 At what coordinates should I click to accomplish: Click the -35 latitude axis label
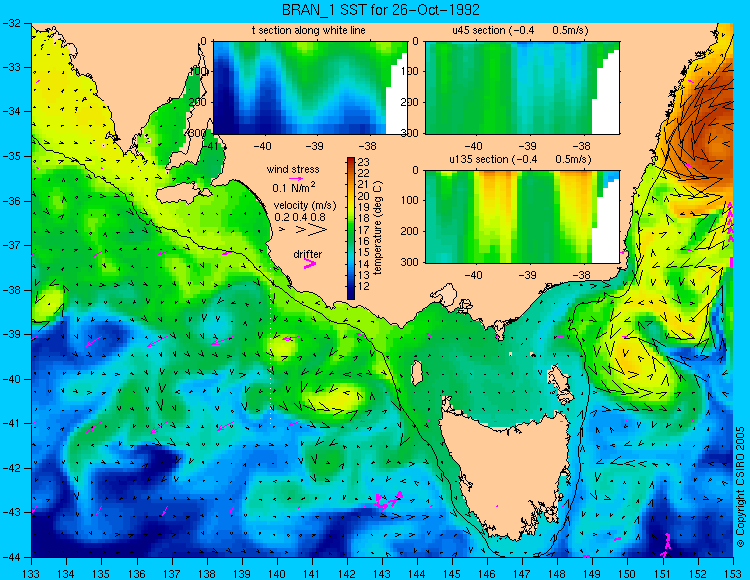[x=12, y=156]
